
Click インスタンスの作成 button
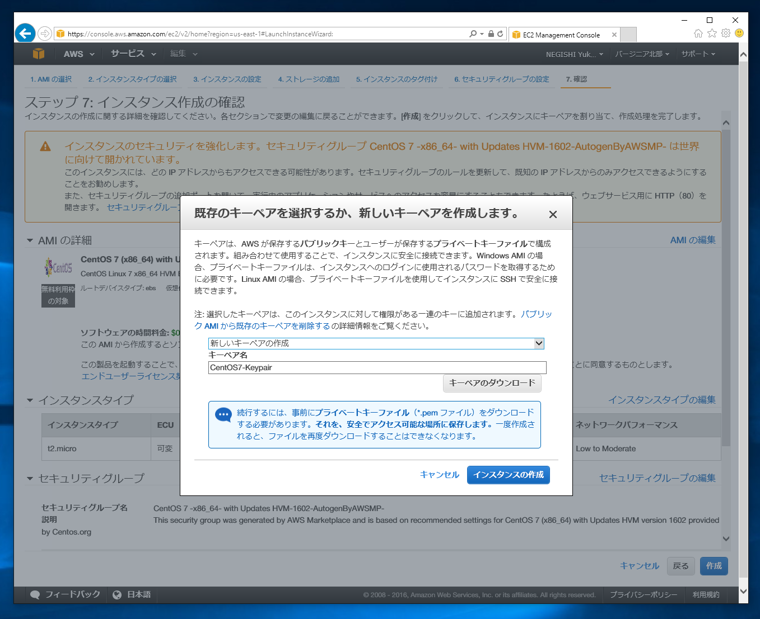tap(508, 475)
